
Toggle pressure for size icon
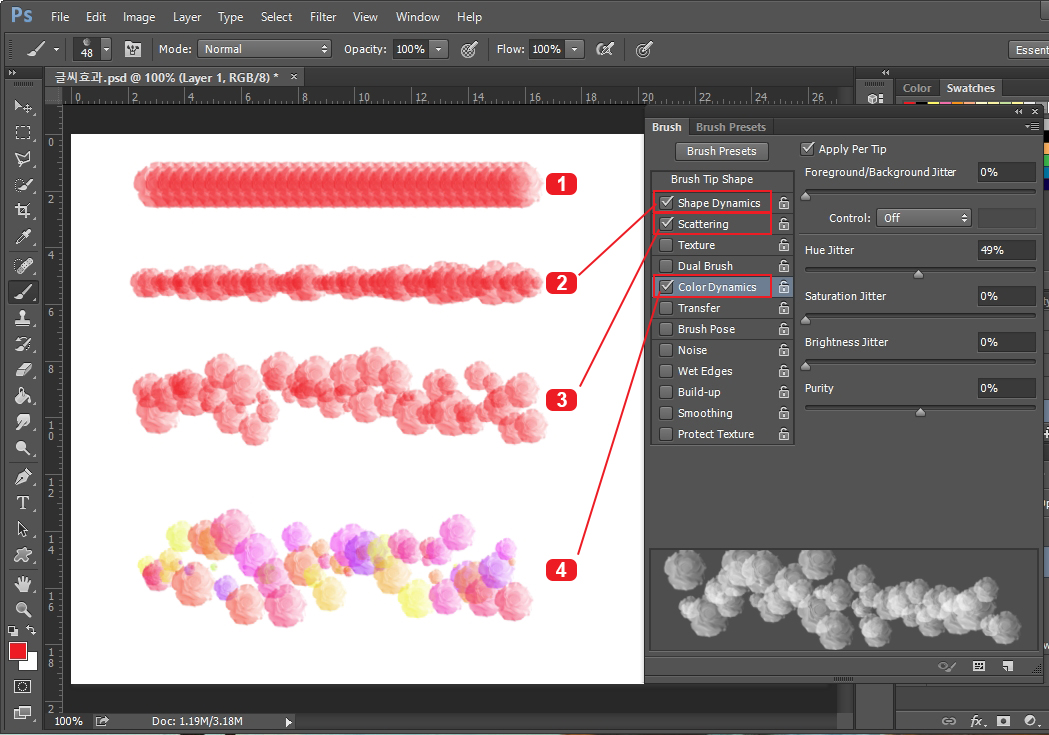644,49
